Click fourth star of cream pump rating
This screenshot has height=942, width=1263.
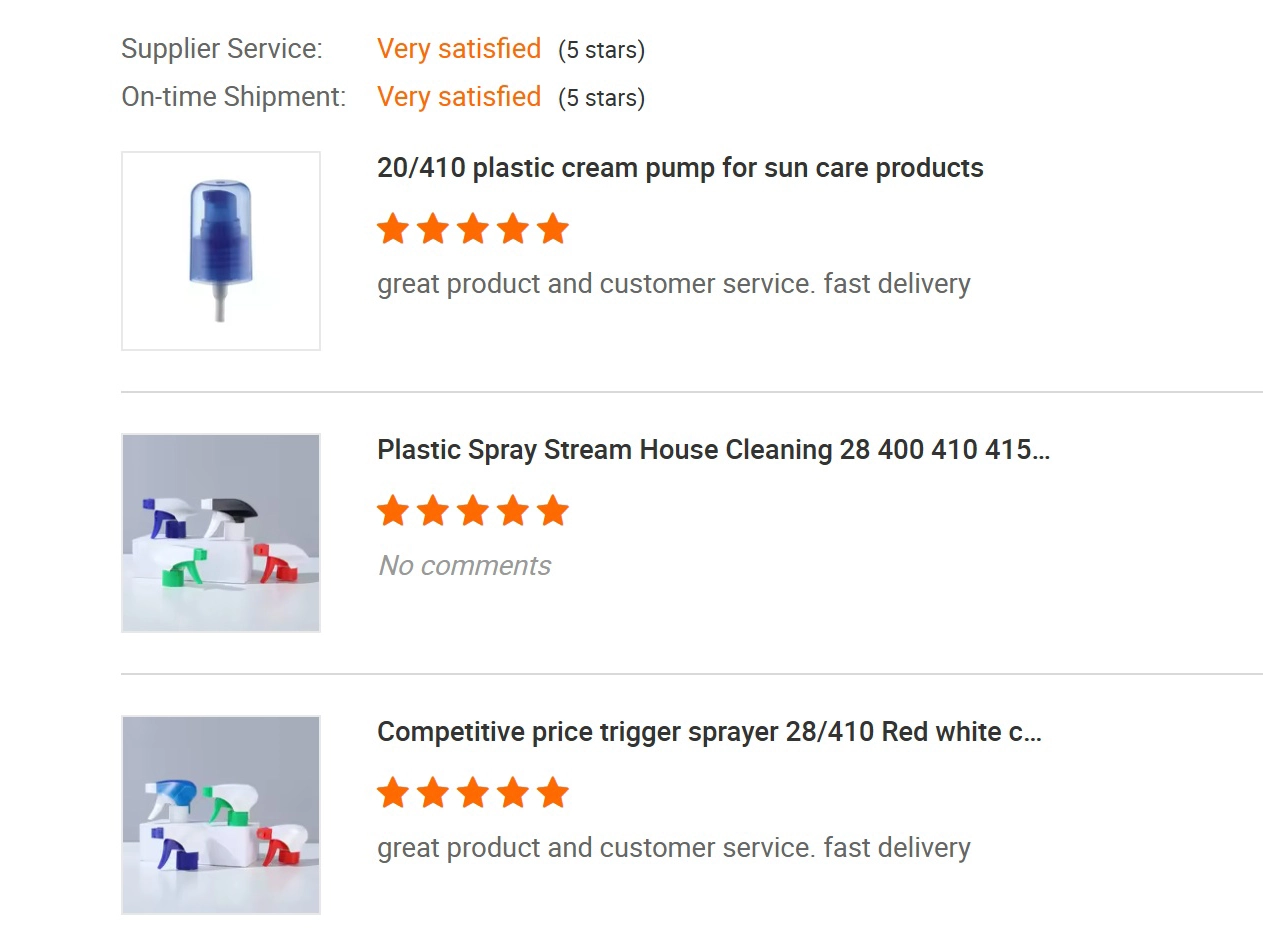[512, 229]
